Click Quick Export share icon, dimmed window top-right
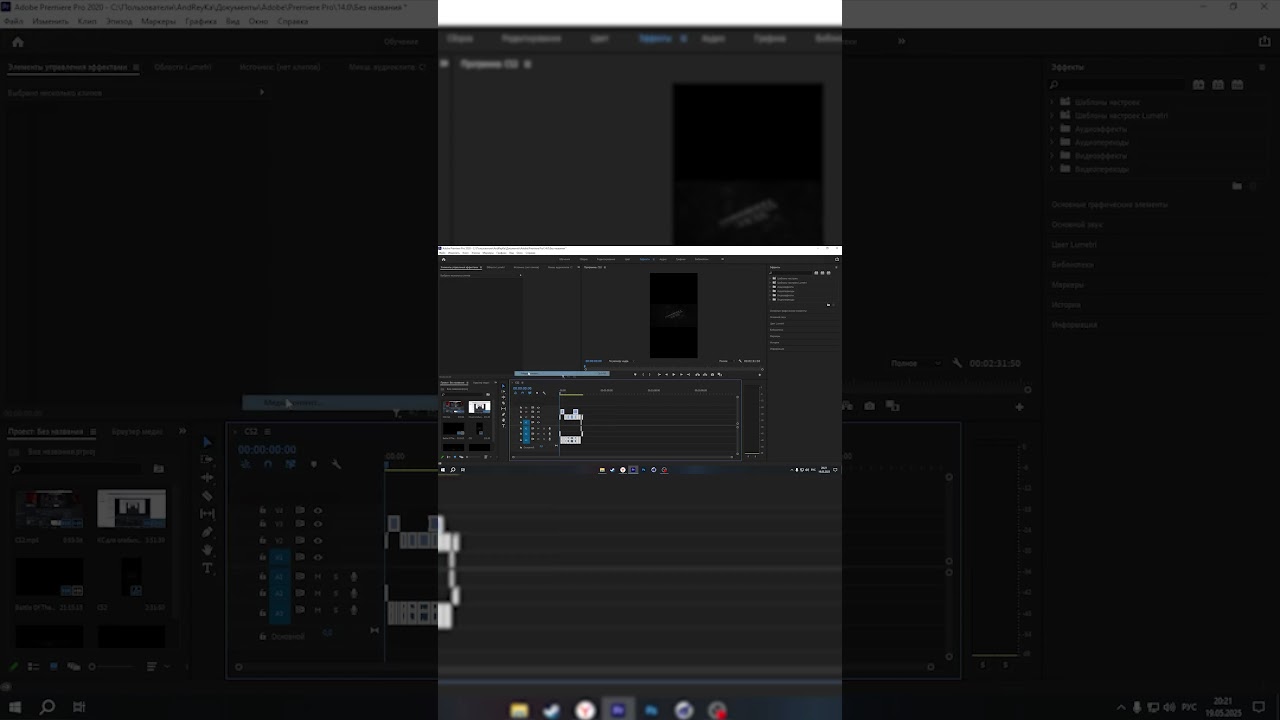The image size is (1280, 720). pos(1265,42)
